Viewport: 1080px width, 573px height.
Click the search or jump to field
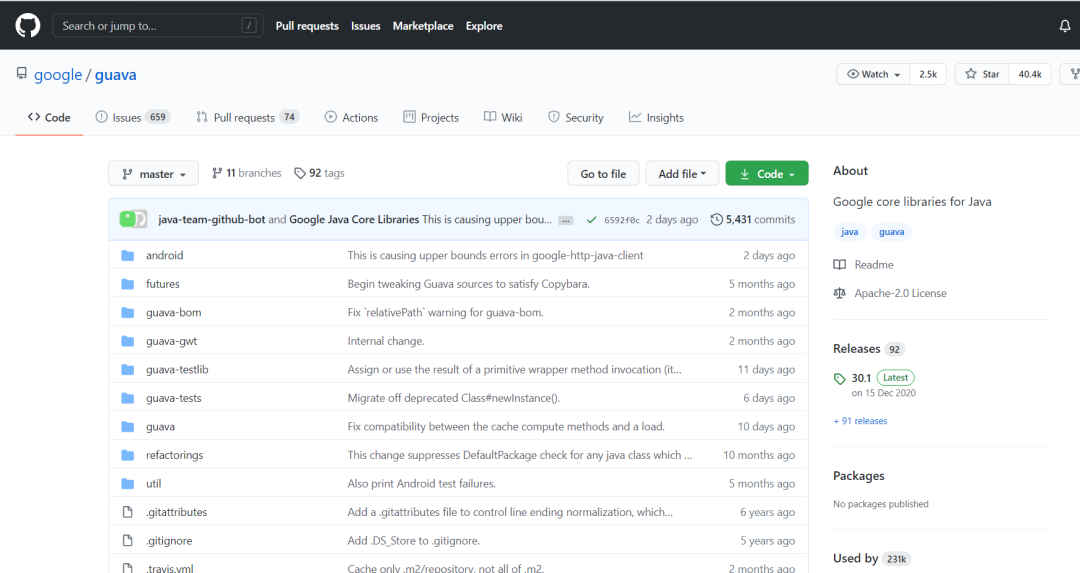pos(158,25)
